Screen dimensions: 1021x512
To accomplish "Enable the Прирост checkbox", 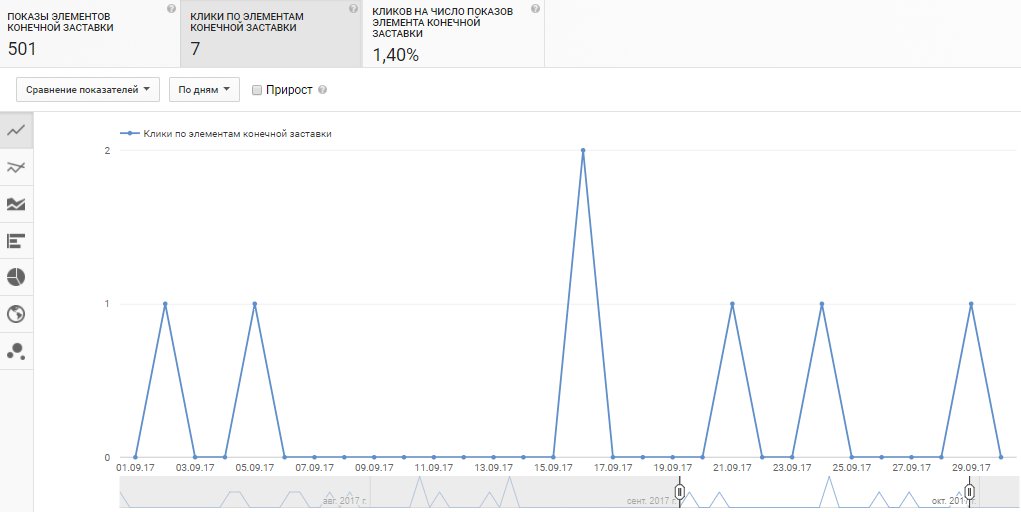I will pos(257,90).
